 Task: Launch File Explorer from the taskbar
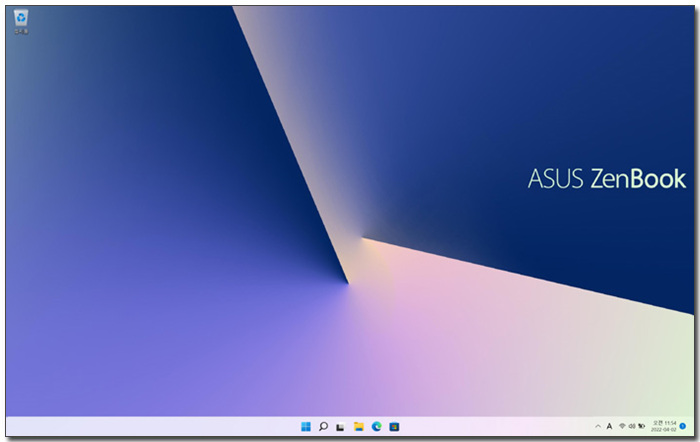pyautogui.click(x=358, y=427)
